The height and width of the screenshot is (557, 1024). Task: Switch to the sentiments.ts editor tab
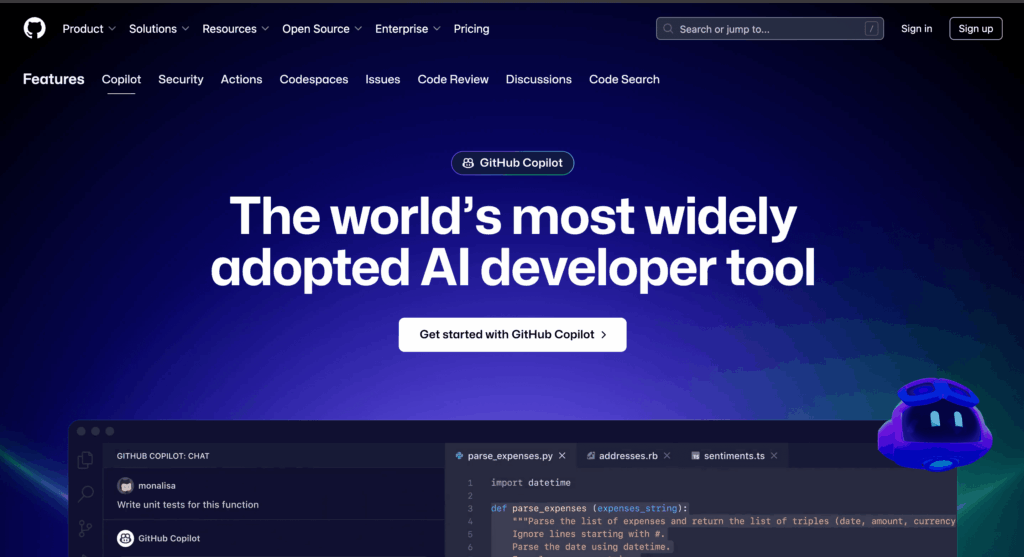click(733, 456)
